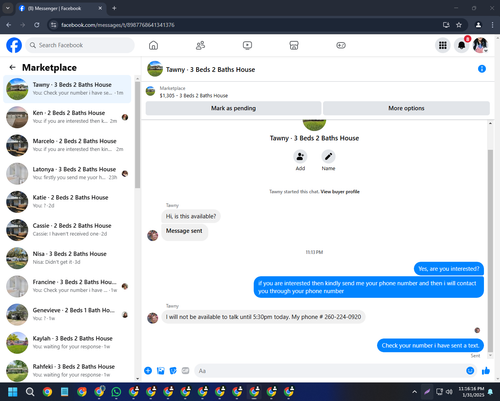
Task: Click the Add people icon
Action: [300, 156]
